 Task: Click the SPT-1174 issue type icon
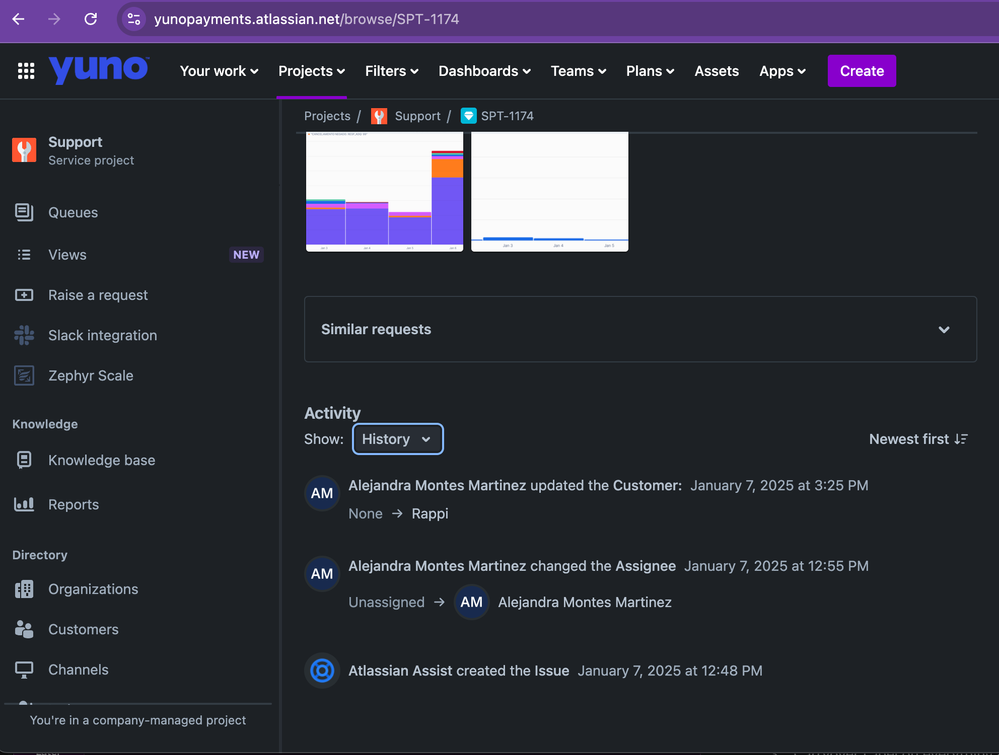tap(468, 116)
